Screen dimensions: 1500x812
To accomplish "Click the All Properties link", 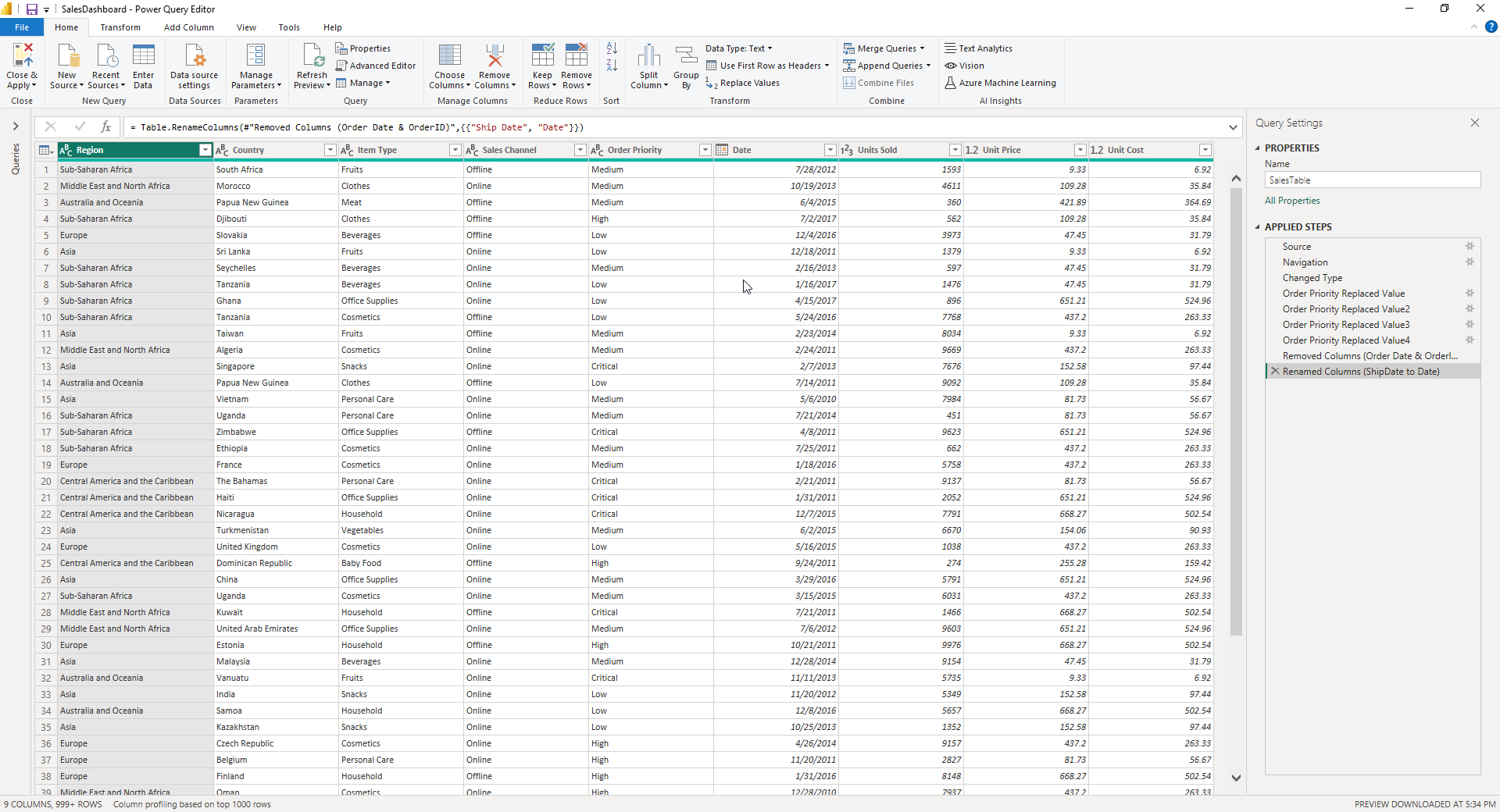I will [1292, 200].
